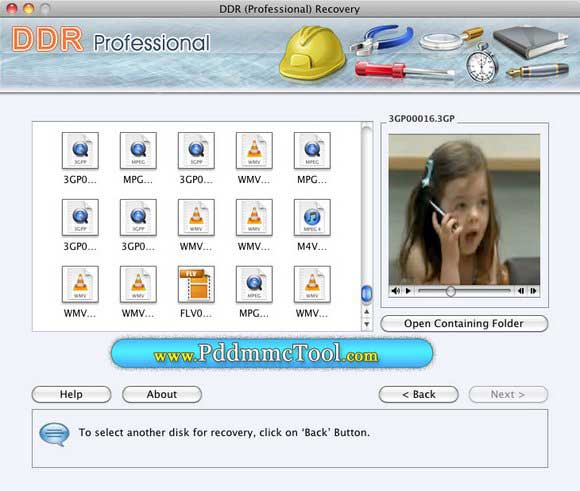This screenshot has height=491, width=580.
Task: Select the first 3GP0 file in top row
Action: click(x=80, y=151)
